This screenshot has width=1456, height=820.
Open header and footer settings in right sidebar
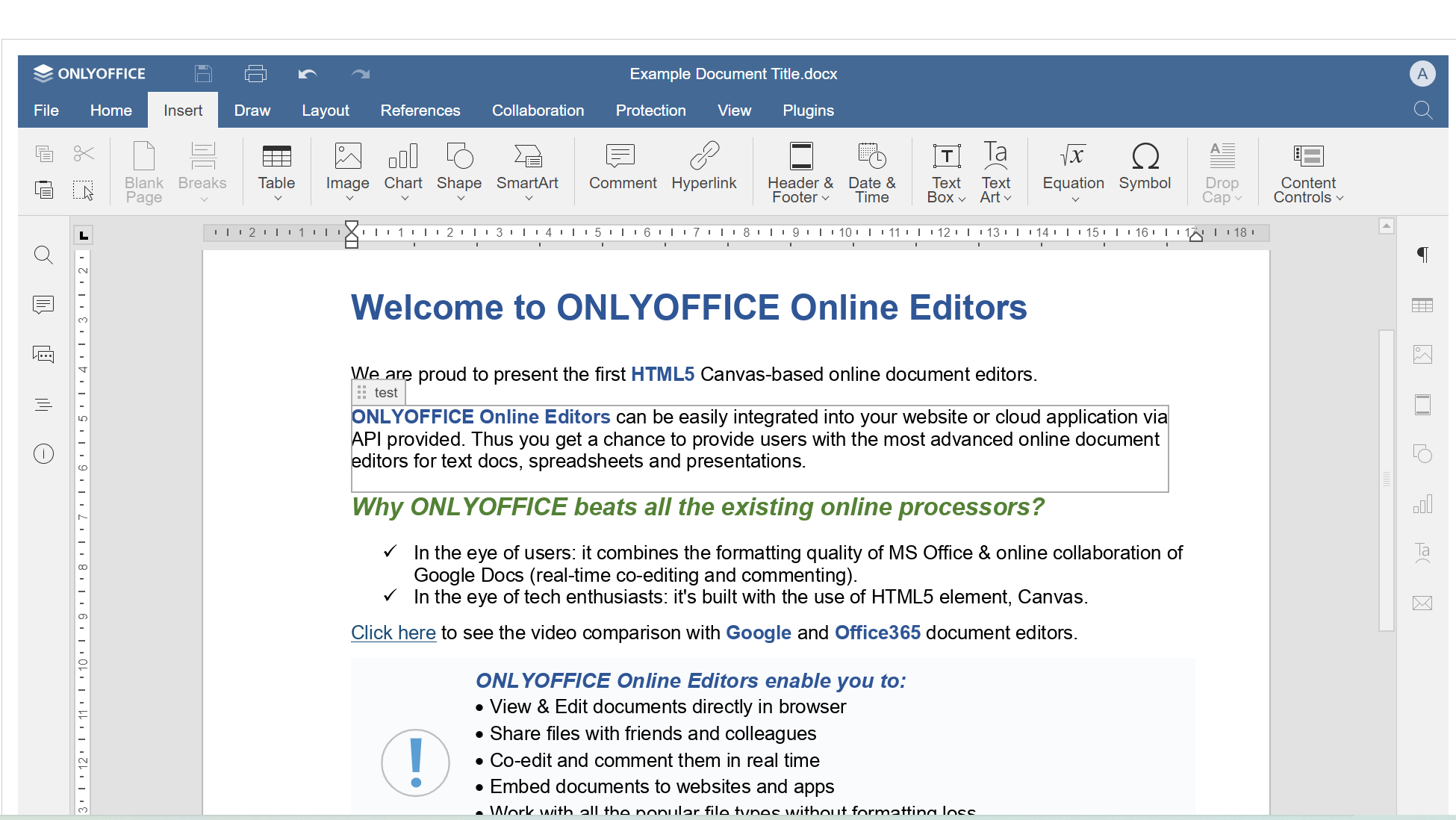tap(1422, 404)
